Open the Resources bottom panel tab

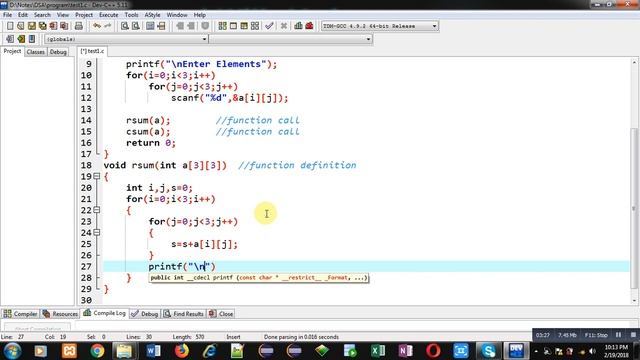click(x=60, y=314)
